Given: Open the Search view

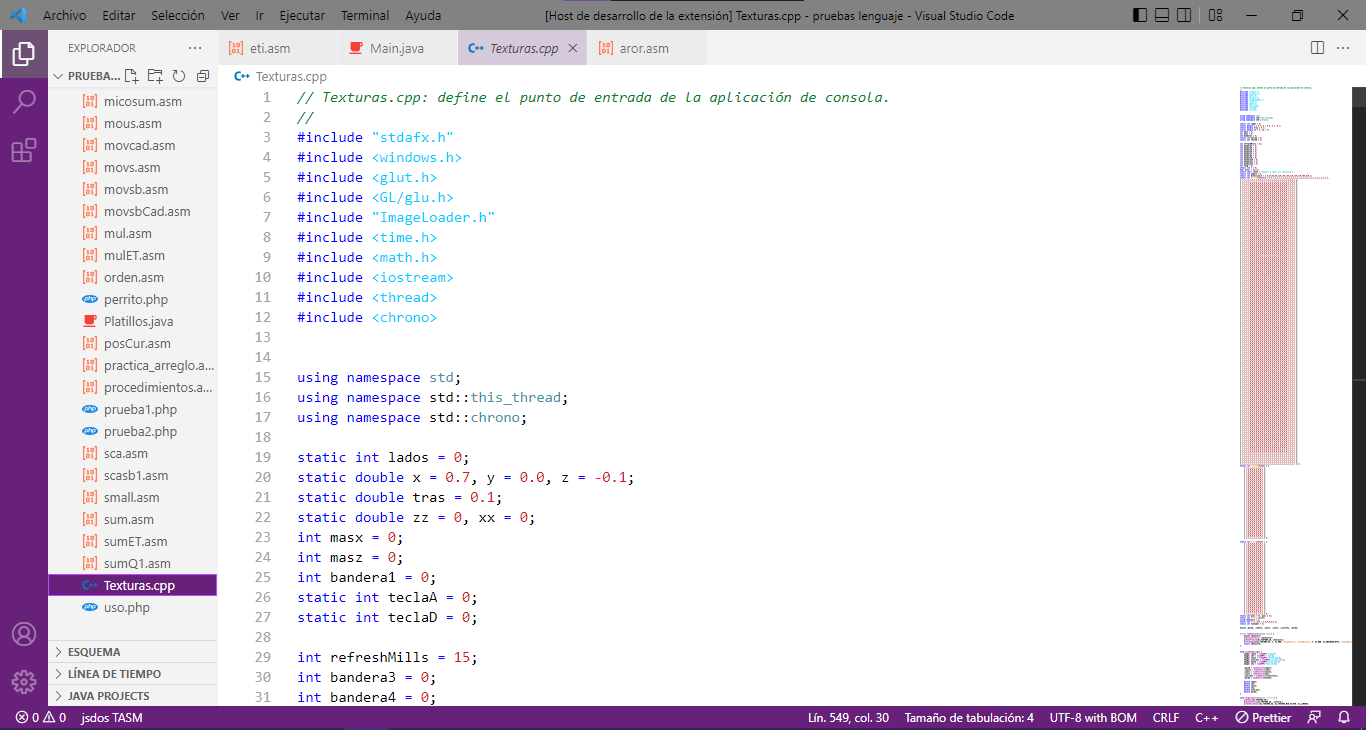Looking at the screenshot, I should click(x=24, y=101).
